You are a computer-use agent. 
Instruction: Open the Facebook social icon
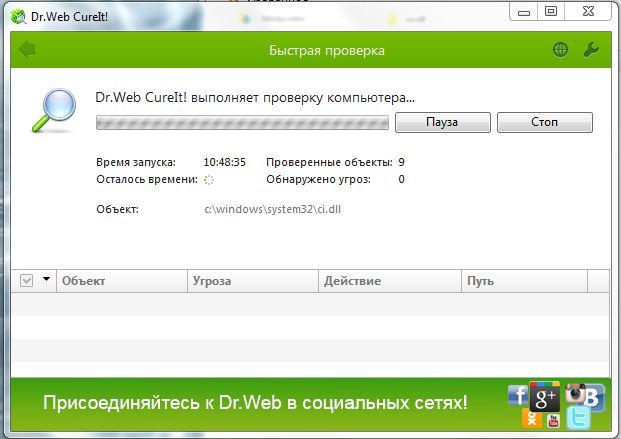[518, 396]
